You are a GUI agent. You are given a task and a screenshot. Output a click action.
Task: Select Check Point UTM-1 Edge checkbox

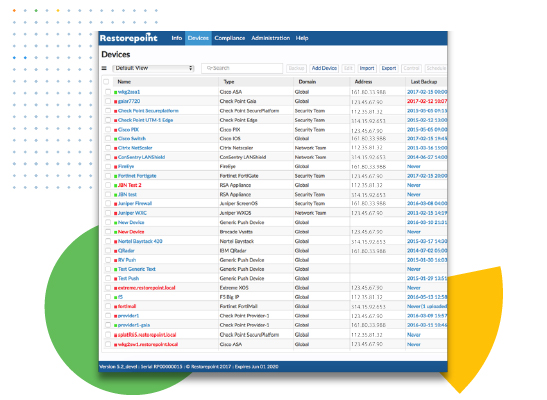coord(108,120)
